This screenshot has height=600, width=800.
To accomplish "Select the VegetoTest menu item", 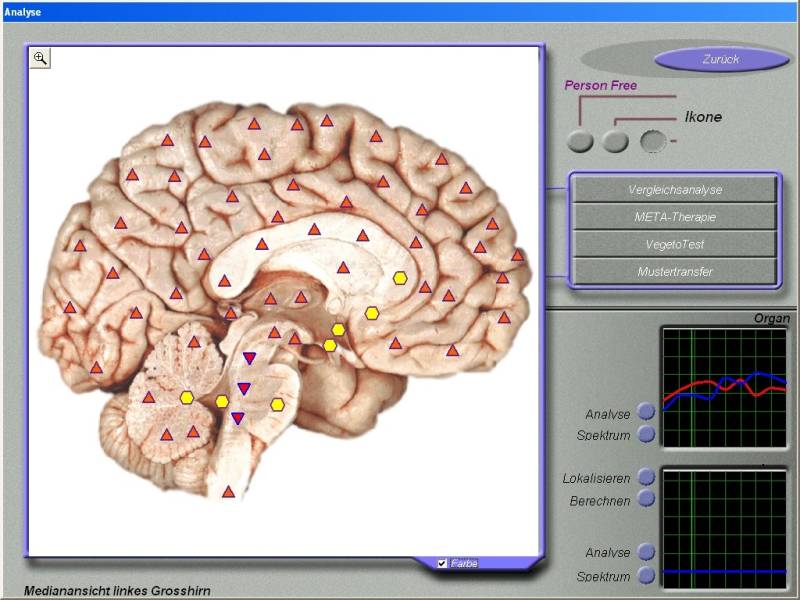I will point(675,243).
